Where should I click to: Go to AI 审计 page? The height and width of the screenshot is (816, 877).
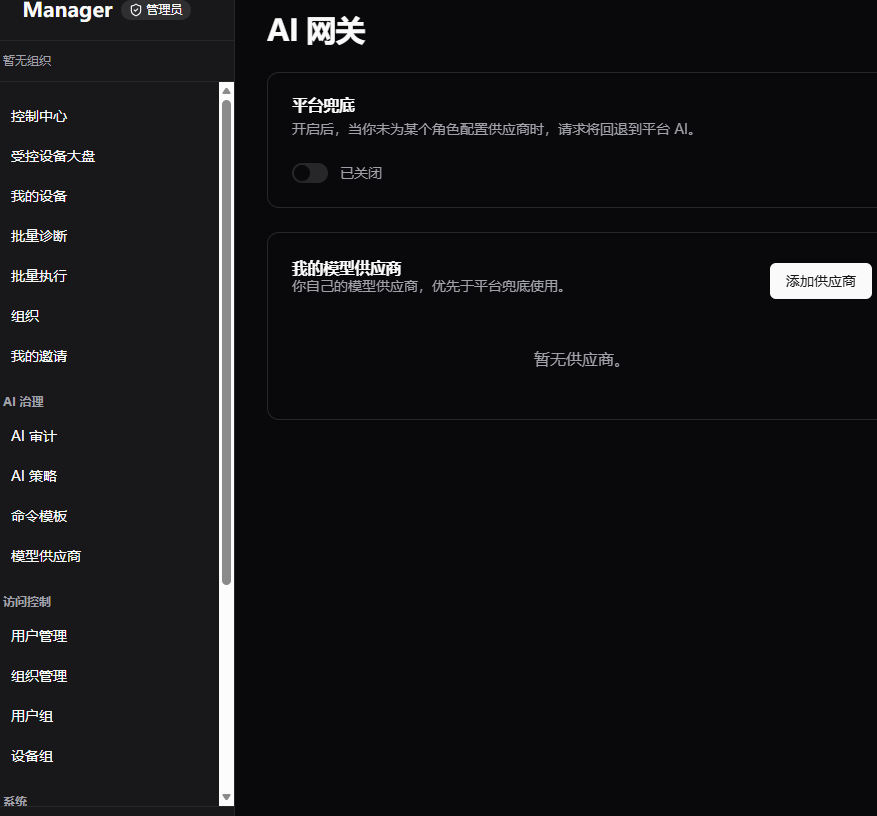pyautogui.click(x=34, y=436)
